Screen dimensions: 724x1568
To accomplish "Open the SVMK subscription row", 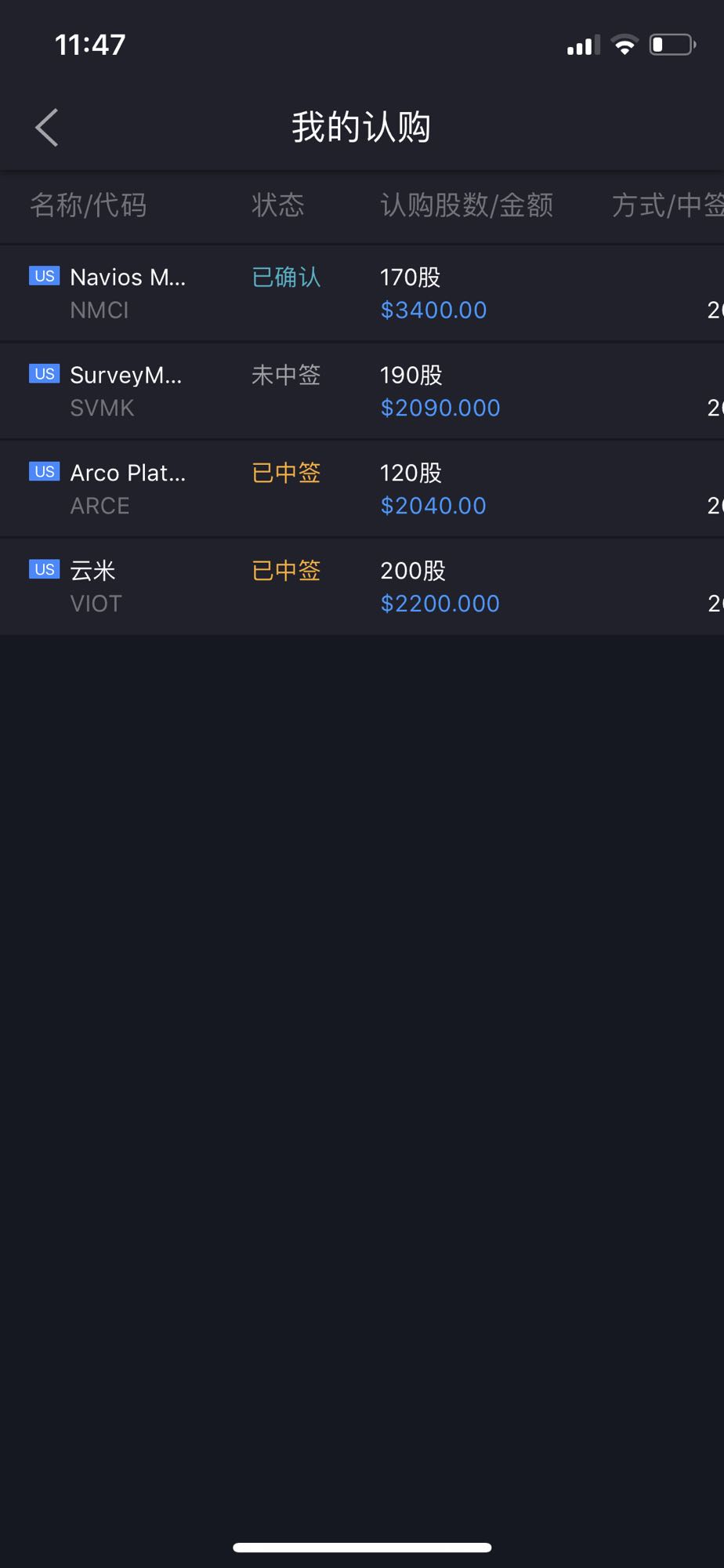I will [362, 391].
